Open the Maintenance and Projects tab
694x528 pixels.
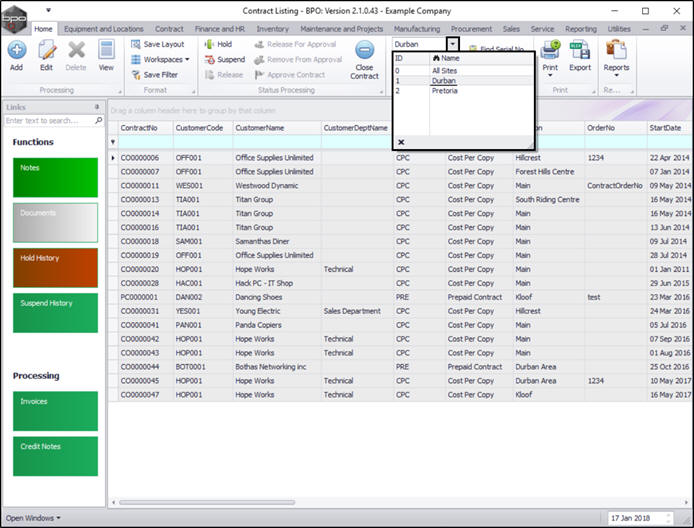click(342, 29)
